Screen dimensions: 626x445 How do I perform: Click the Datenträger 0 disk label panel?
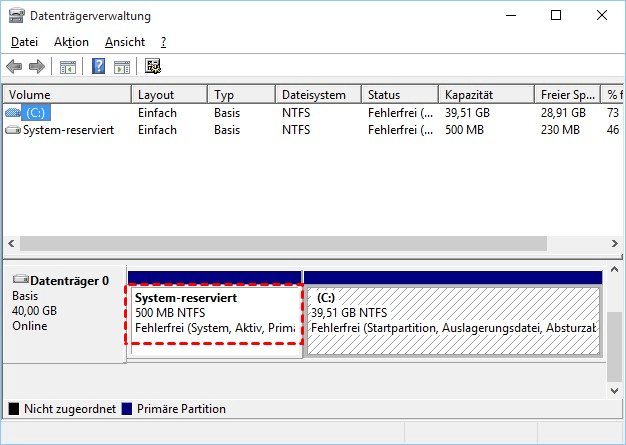pyautogui.click(x=65, y=314)
